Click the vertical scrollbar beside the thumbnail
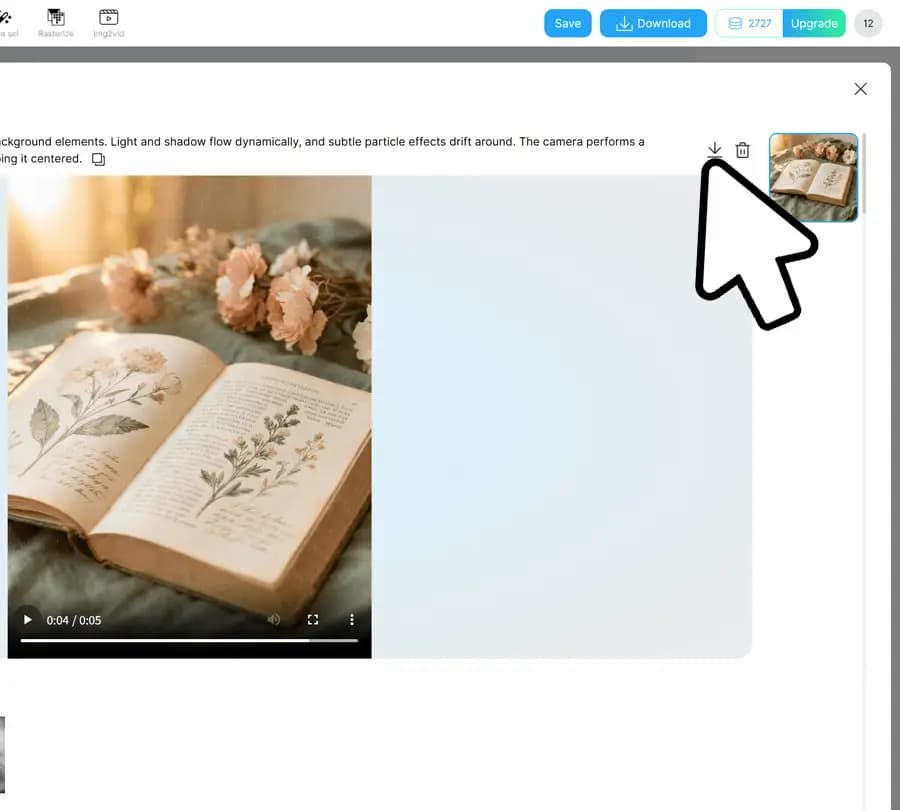The image size is (900, 810). 864,175
